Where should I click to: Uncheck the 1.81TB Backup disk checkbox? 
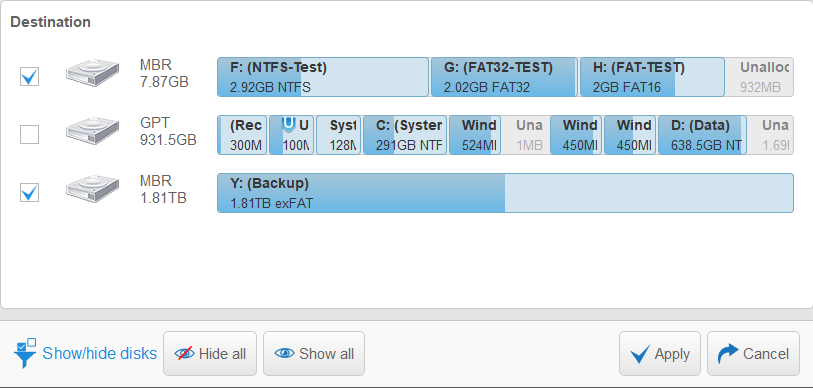pos(29,193)
